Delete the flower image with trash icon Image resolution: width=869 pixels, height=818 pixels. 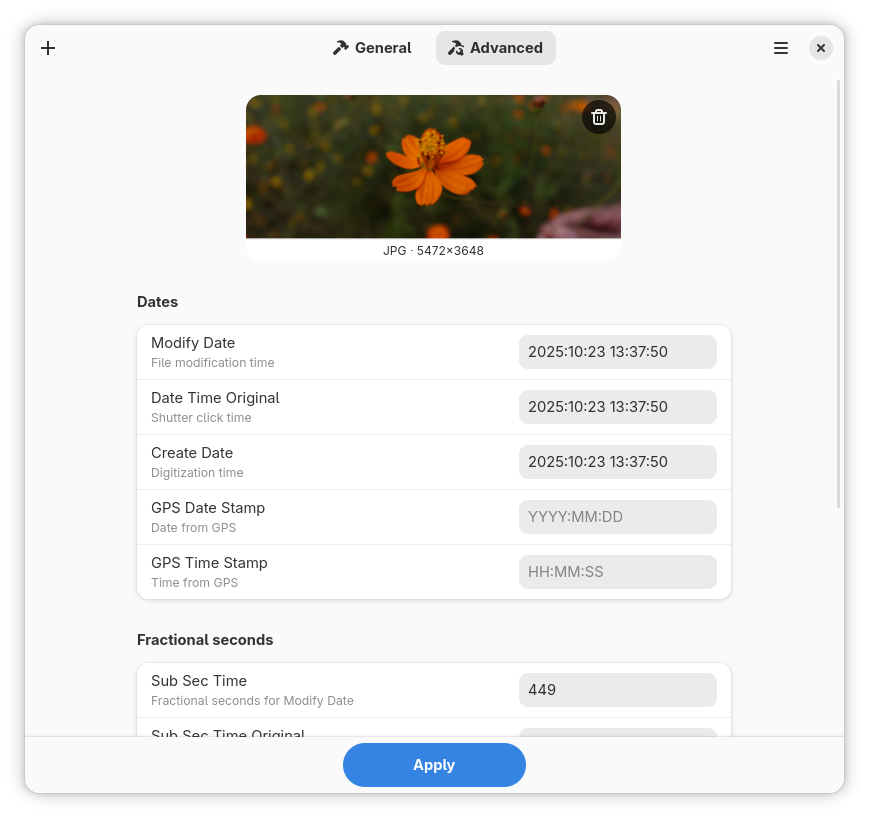[599, 117]
